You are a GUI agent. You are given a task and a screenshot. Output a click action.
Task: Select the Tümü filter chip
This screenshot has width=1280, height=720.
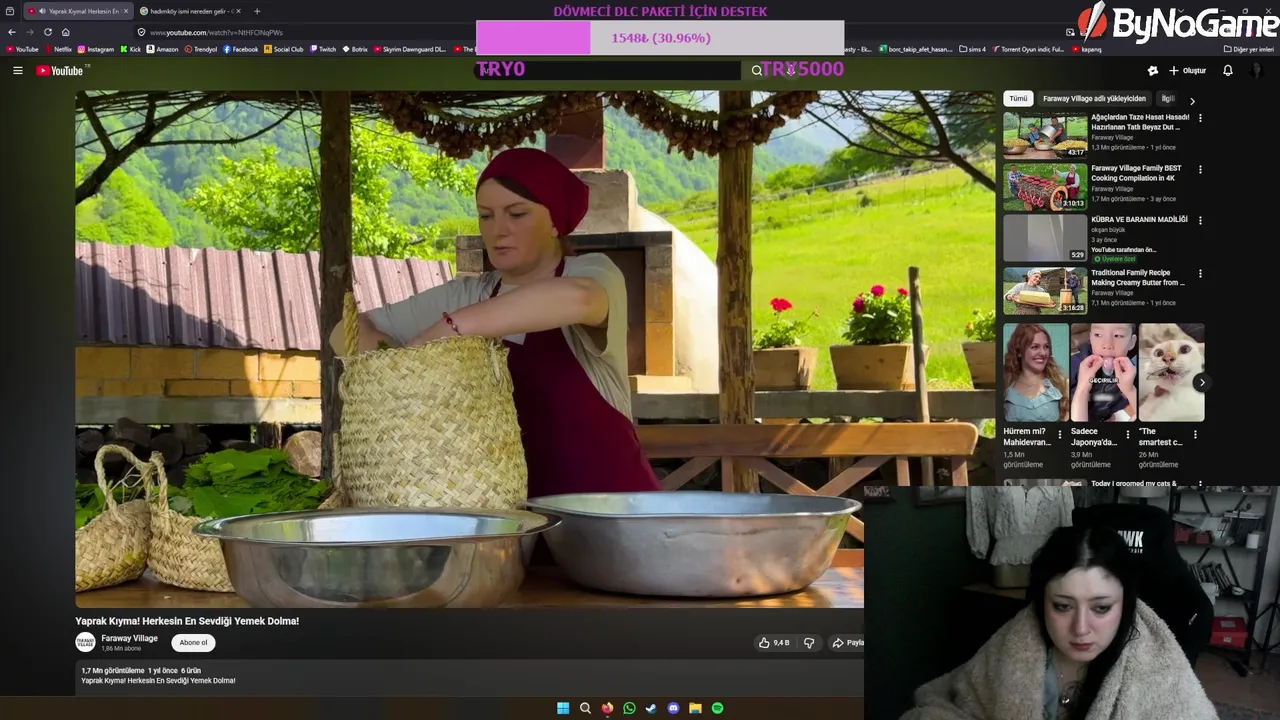click(1018, 98)
